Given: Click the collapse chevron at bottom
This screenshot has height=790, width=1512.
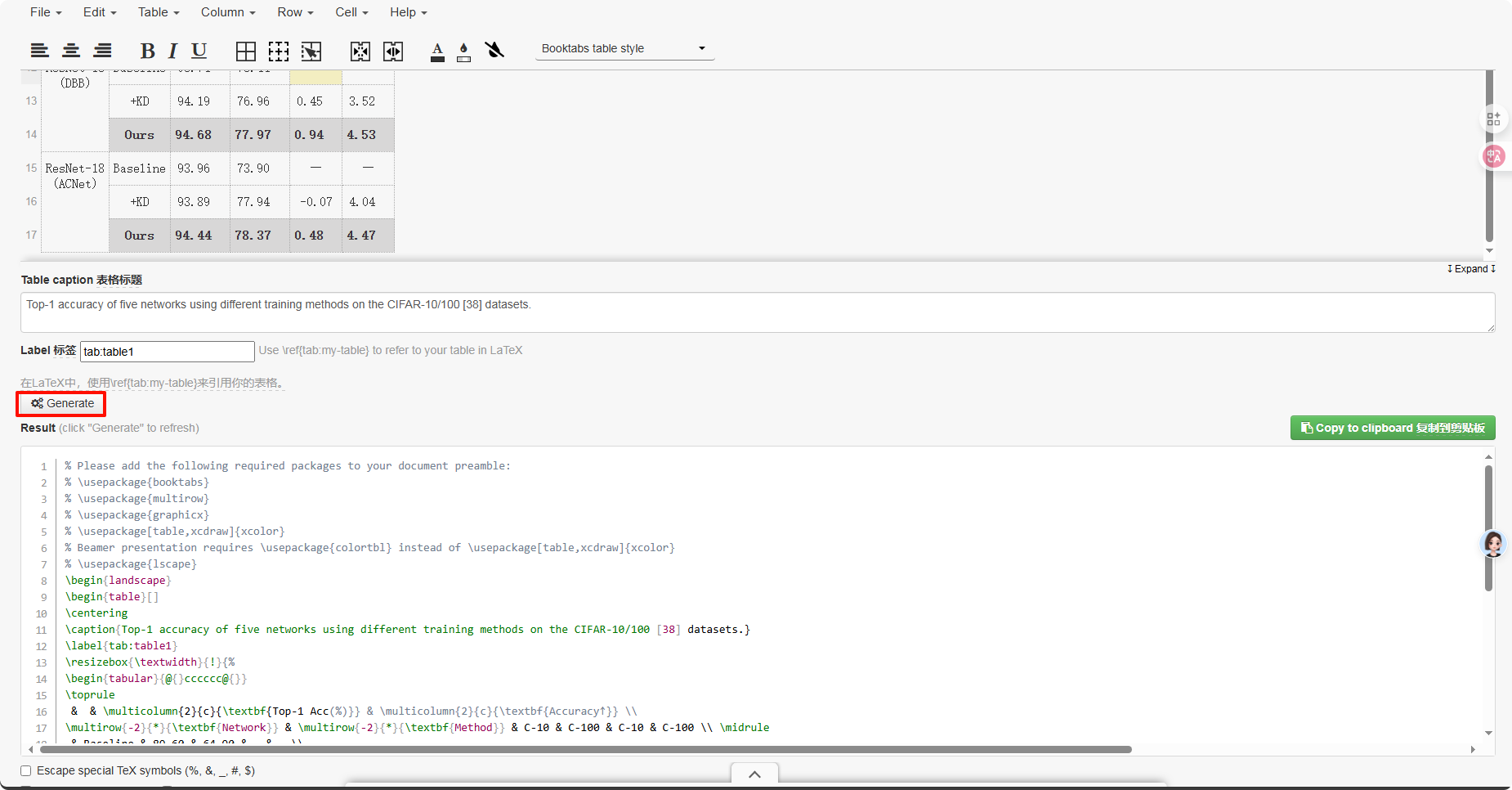Looking at the screenshot, I should pyautogui.click(x=754, y=774).
